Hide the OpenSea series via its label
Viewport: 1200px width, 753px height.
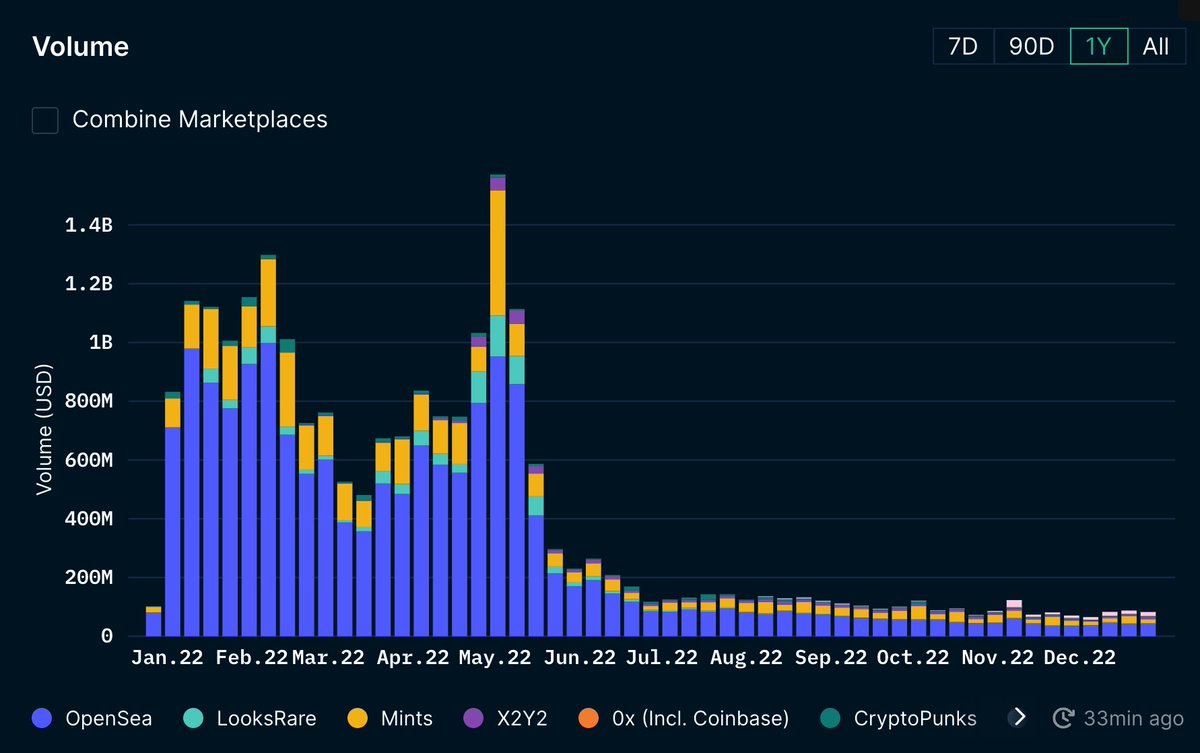click(110, 718)
